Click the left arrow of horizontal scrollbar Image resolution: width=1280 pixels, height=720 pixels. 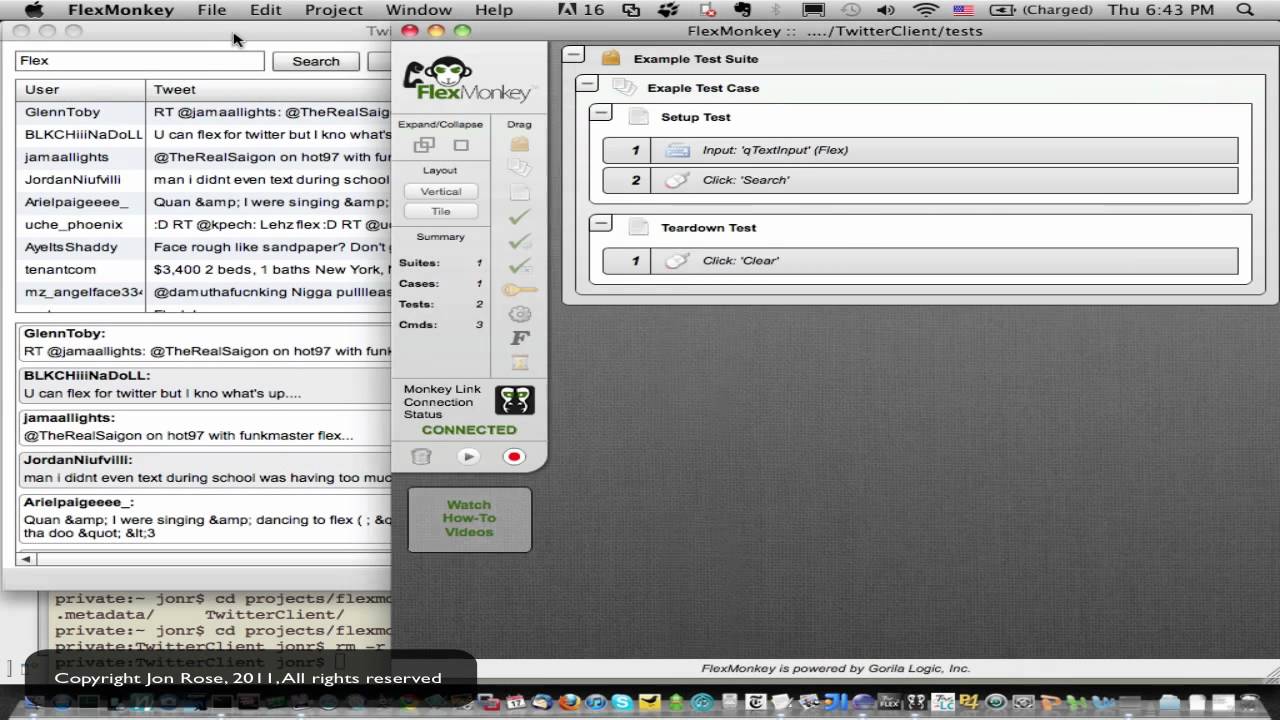point(26,559)
